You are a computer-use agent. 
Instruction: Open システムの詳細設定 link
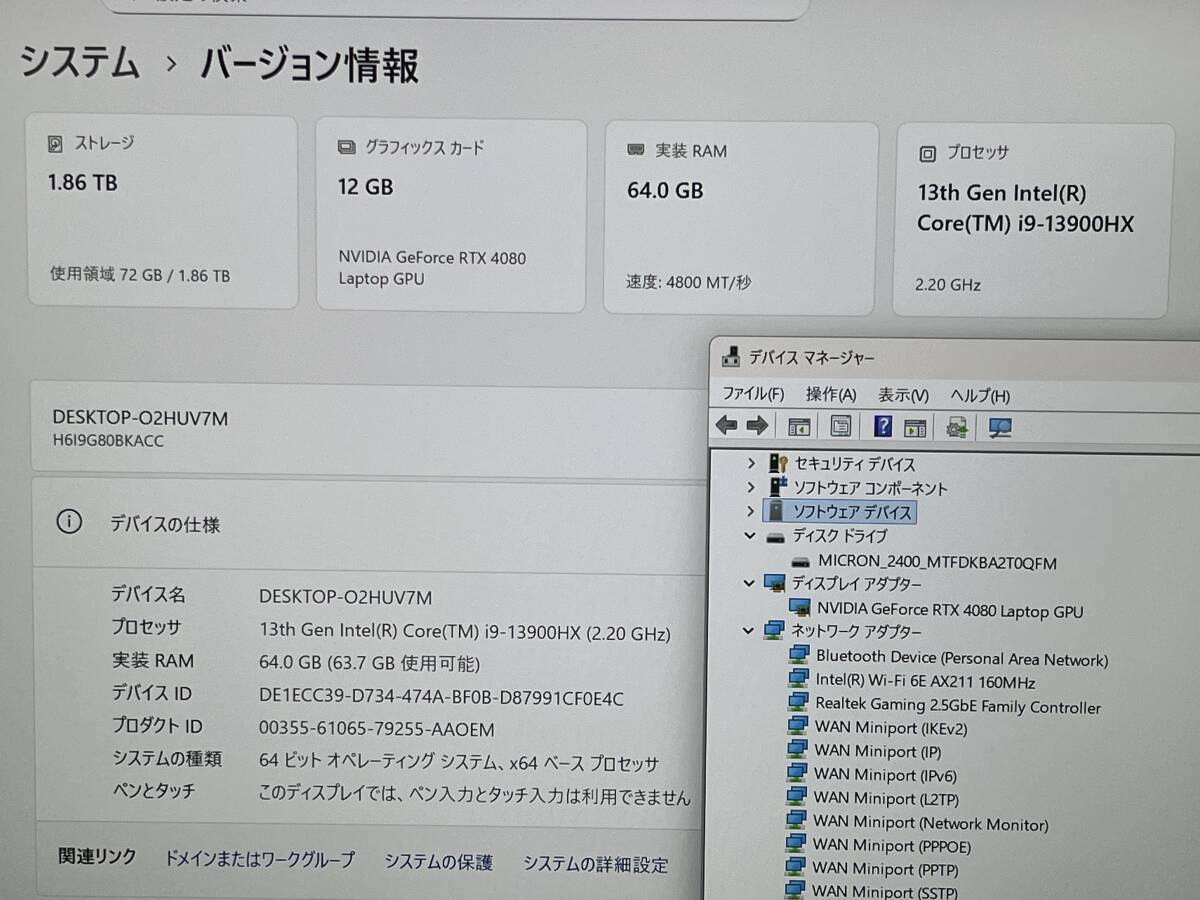coord(595,864)
